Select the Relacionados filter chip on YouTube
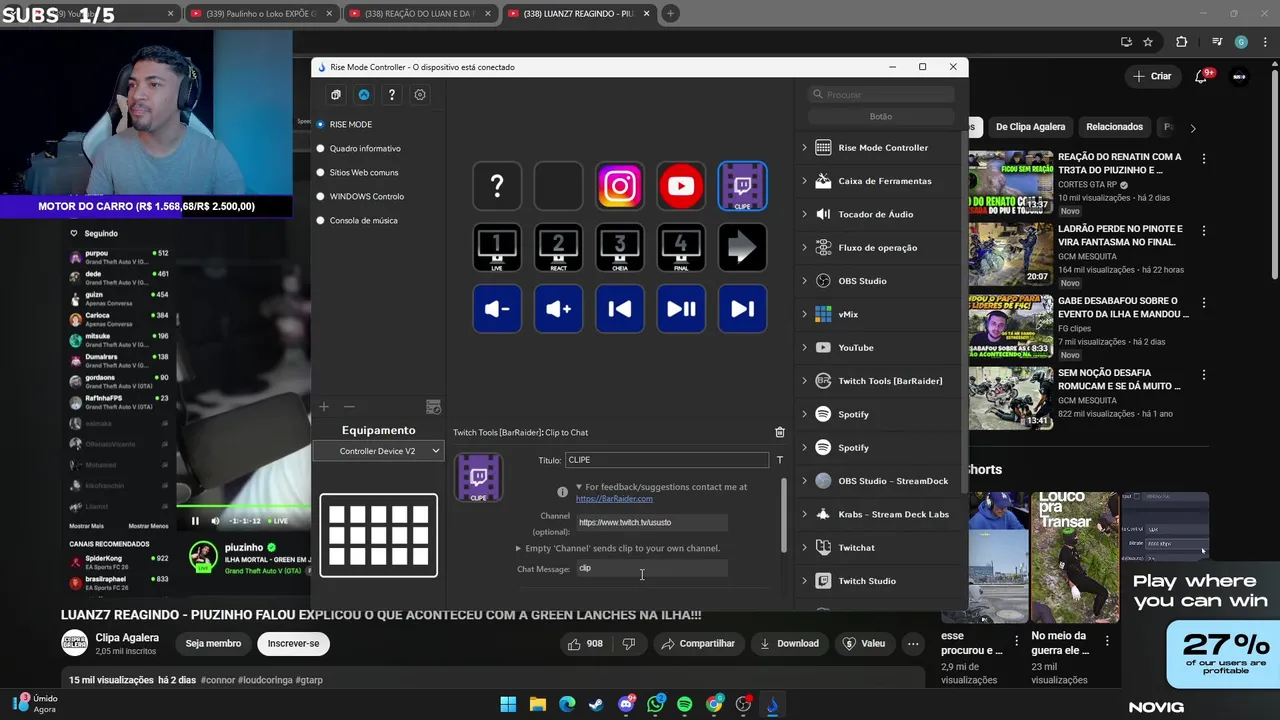 click(1114, 127)
